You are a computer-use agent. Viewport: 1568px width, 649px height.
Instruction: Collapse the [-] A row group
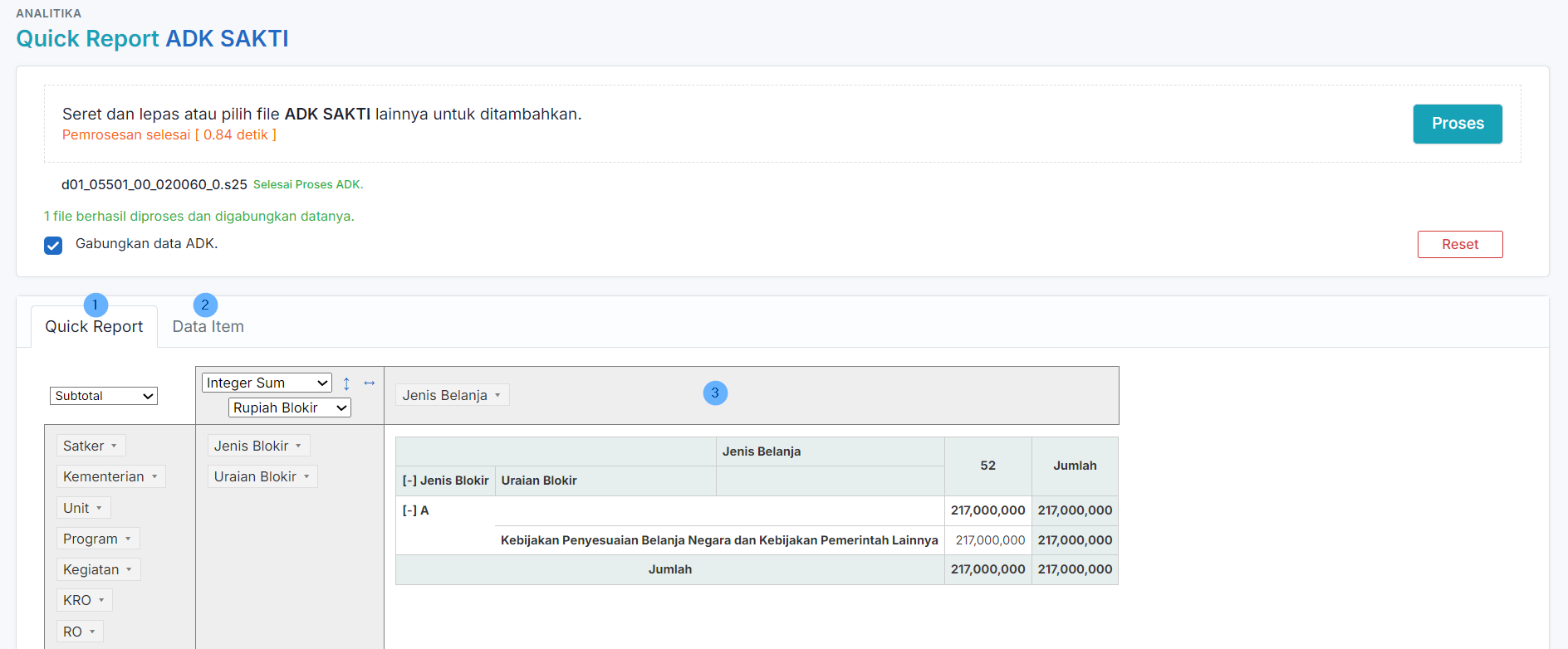click(x=409, y=510)
